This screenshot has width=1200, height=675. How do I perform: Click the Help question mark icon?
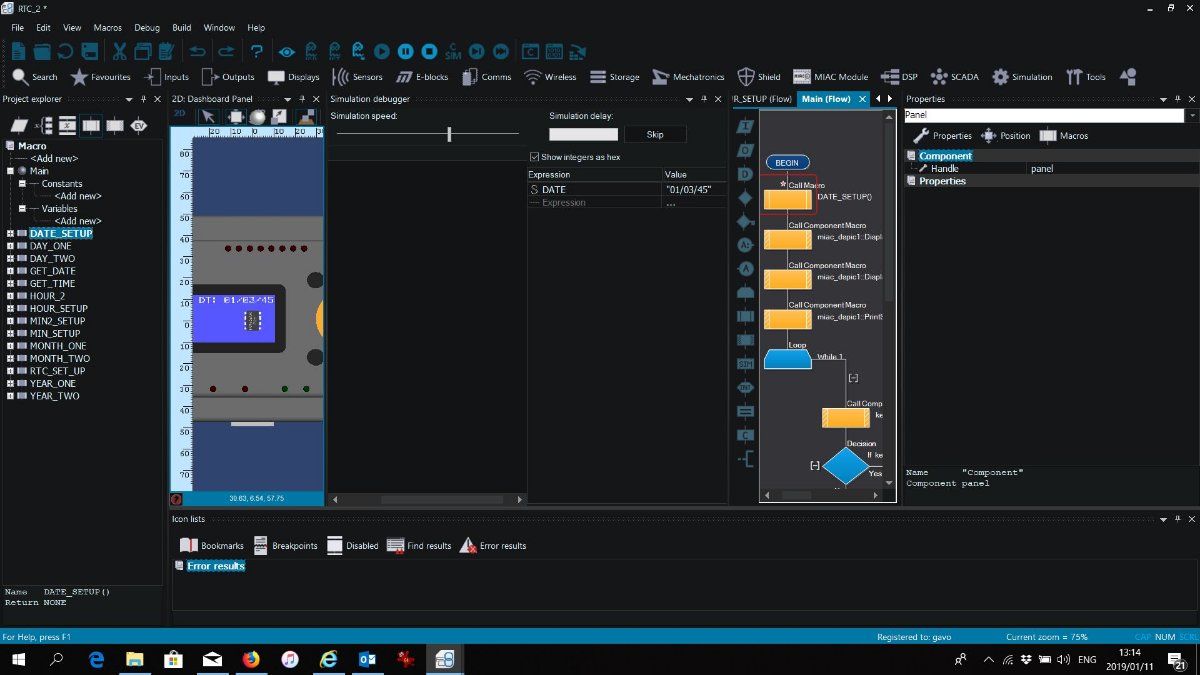coord(257,51)
